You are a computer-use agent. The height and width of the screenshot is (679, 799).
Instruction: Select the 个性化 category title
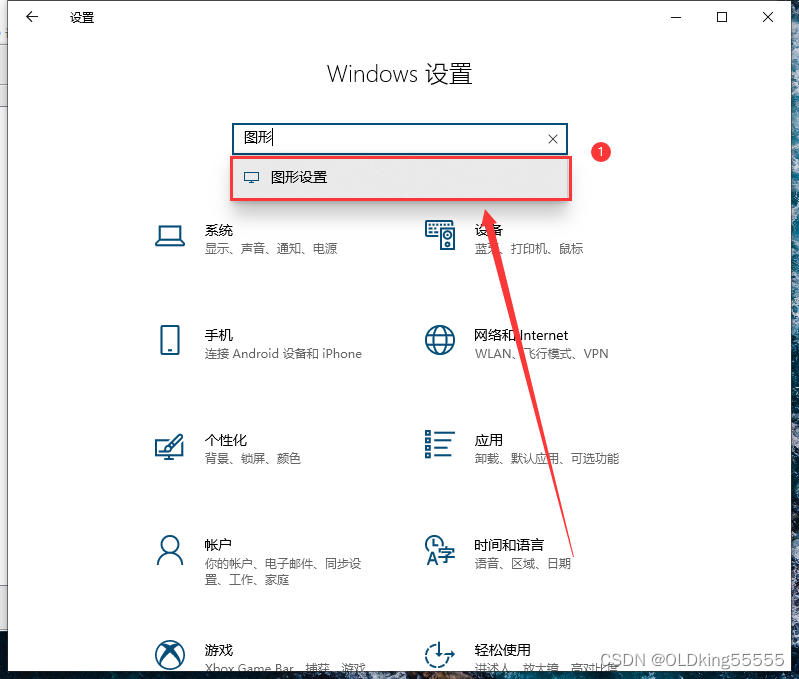point(226,440)
